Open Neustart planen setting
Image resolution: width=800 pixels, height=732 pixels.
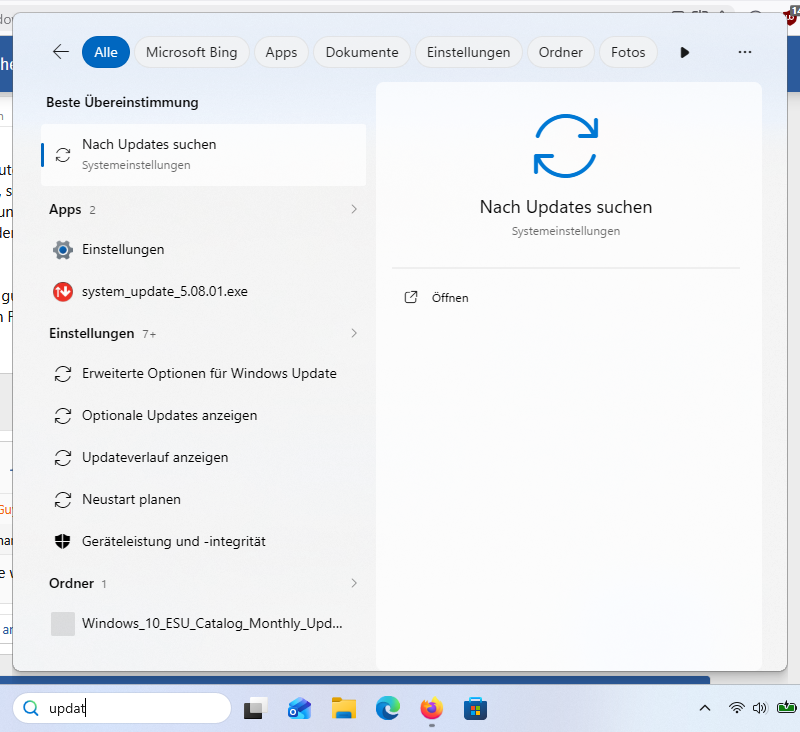[204, 499]
